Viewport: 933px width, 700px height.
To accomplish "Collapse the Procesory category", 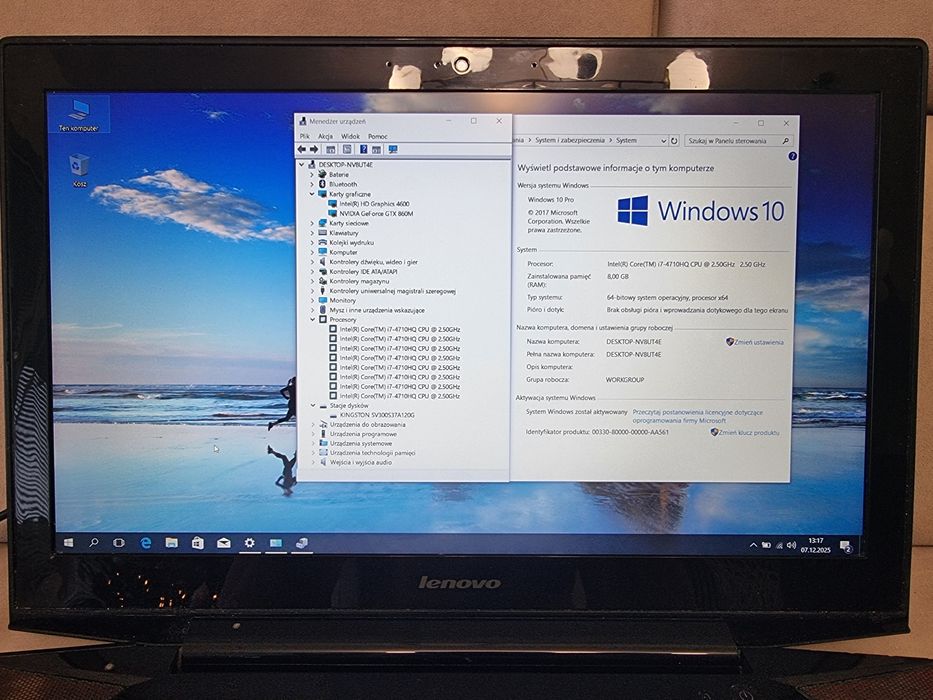I will pos(312,320).
